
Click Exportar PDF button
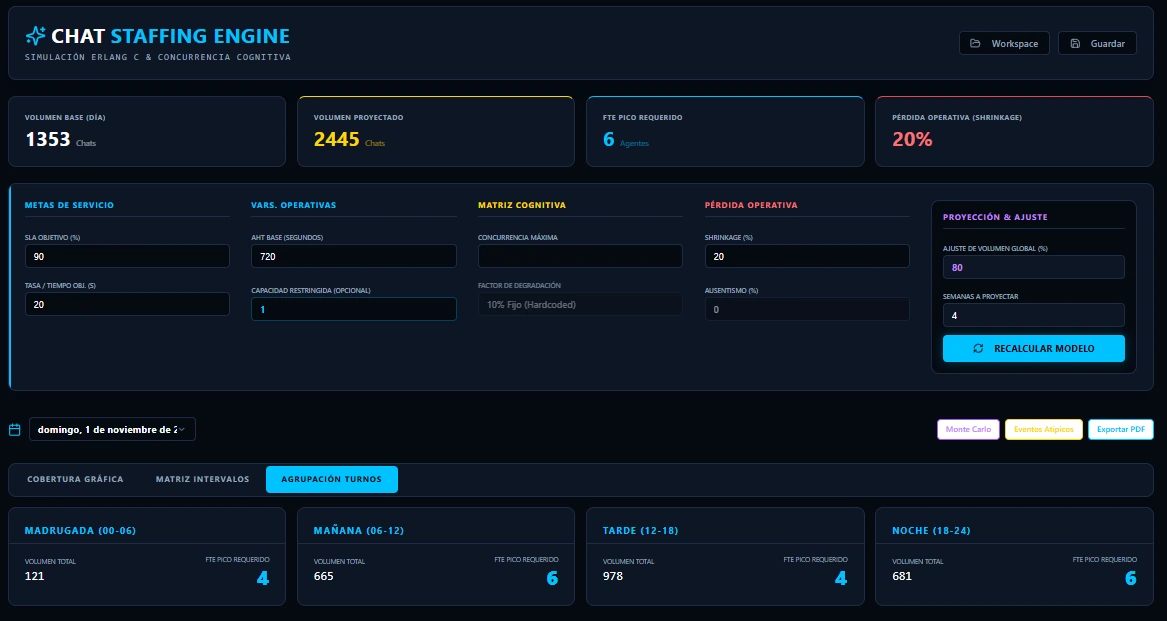(x=1121, y=430)
